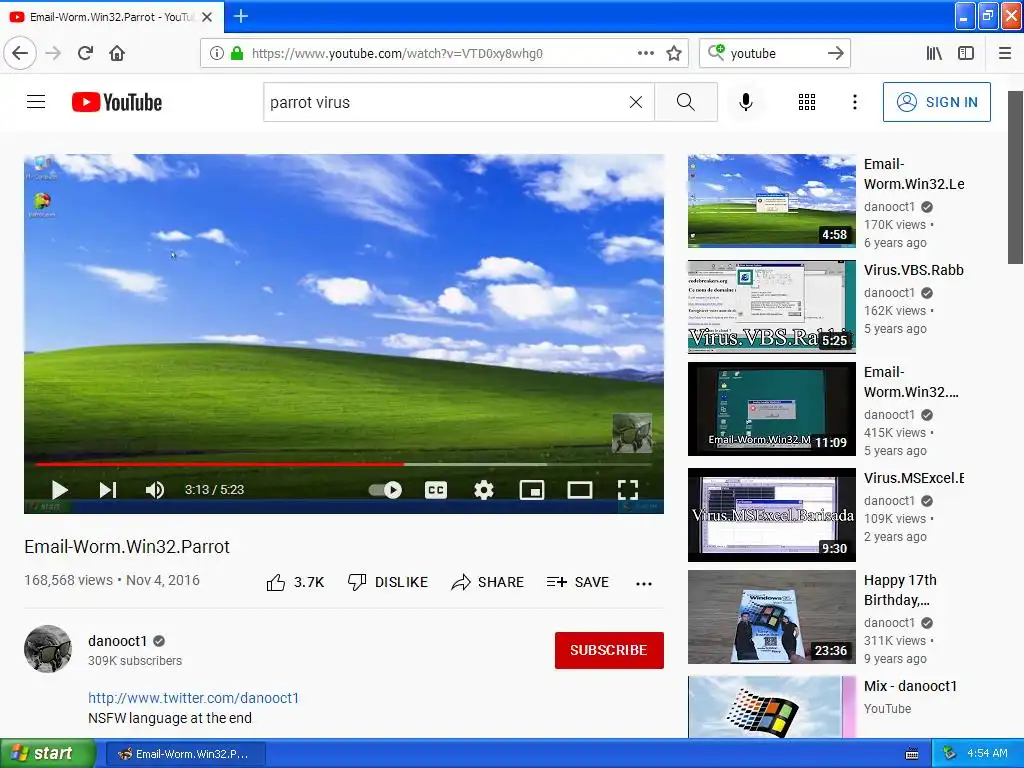Open Happy 17th Birthday video thumbnail
Image resolution: width=1024 pixels, height=768 pixels.
click(x=771, y=617)
